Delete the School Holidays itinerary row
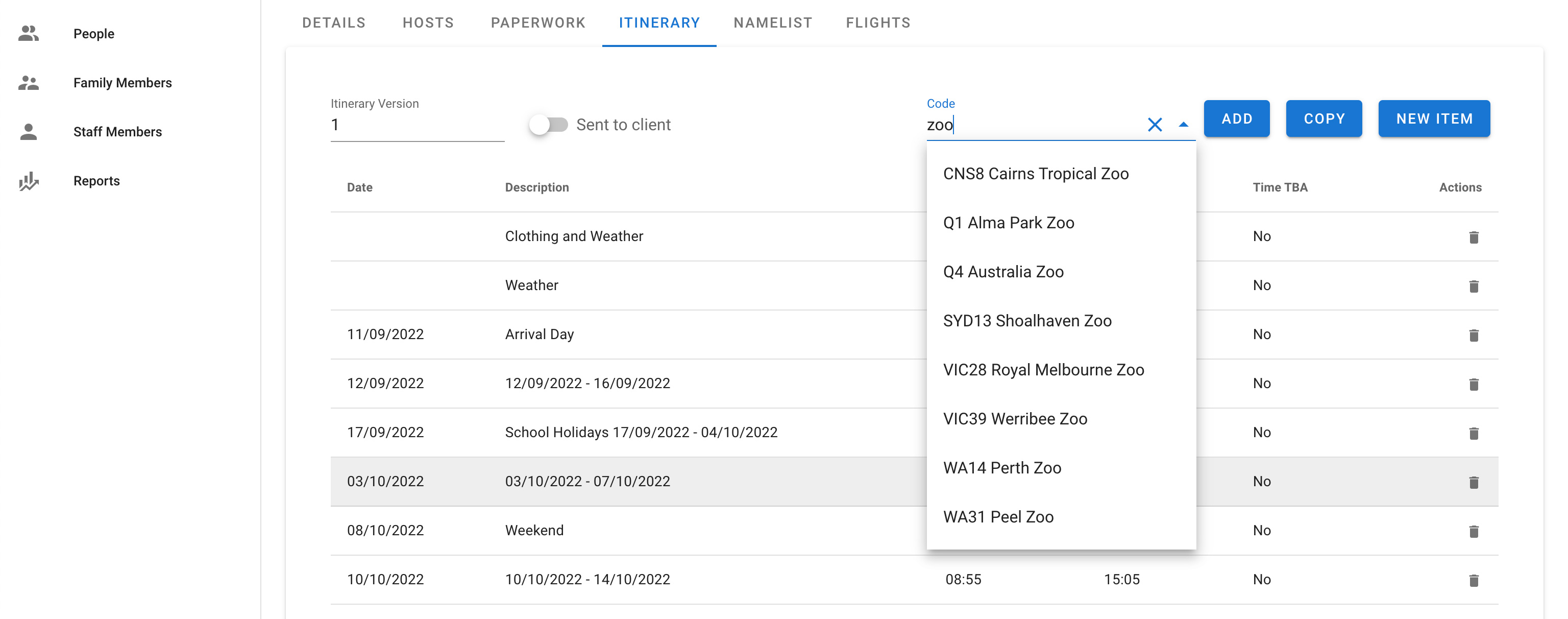 (1473, 433)
